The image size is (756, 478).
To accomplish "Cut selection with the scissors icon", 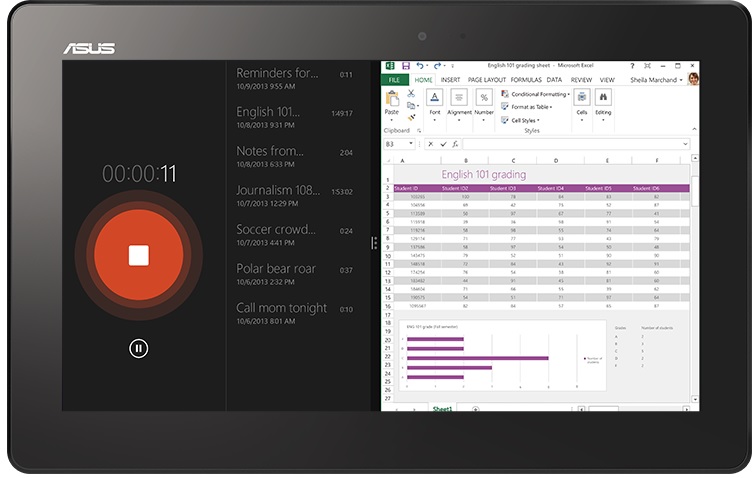I will click(x=411, y=94).
